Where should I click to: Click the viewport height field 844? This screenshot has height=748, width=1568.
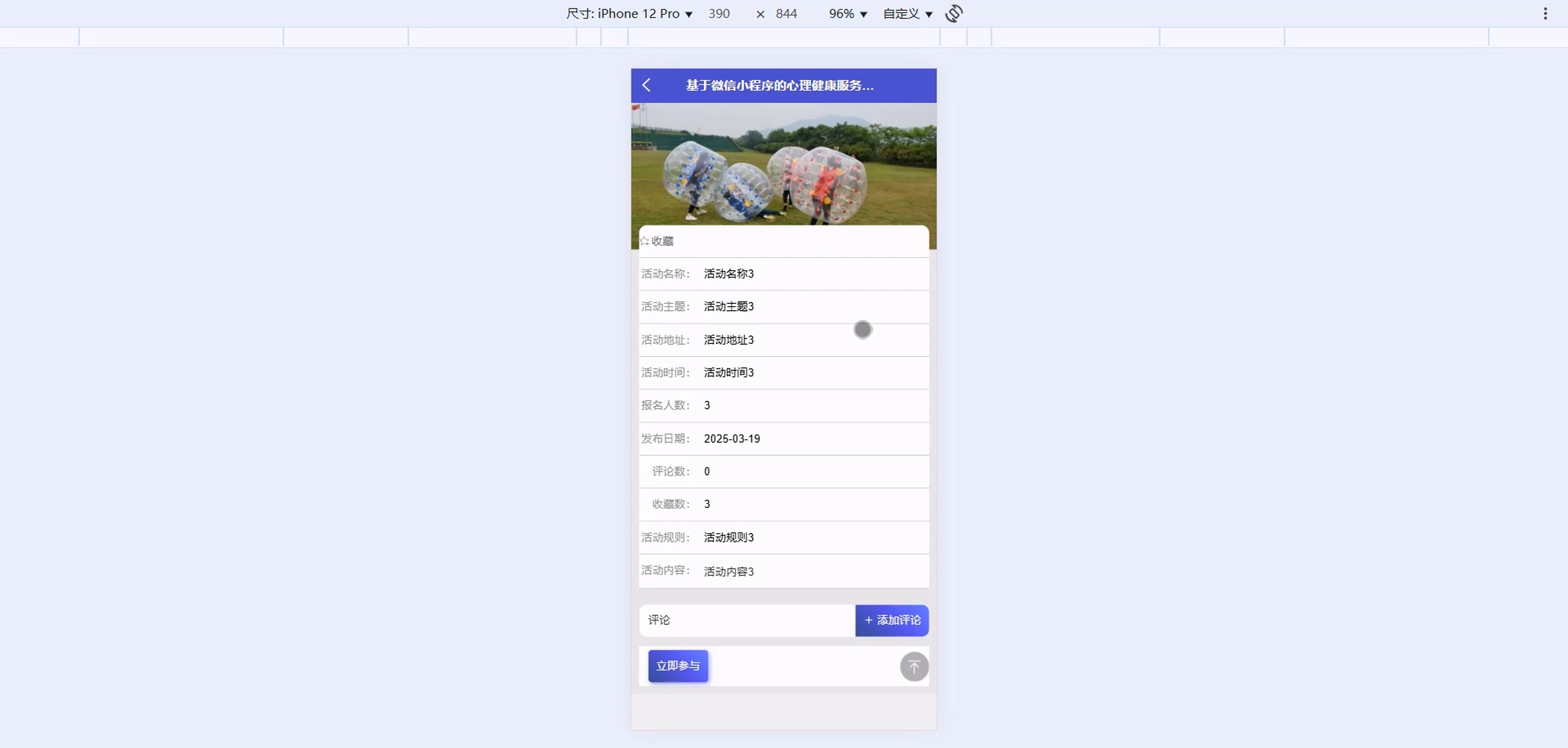point(786,13)
